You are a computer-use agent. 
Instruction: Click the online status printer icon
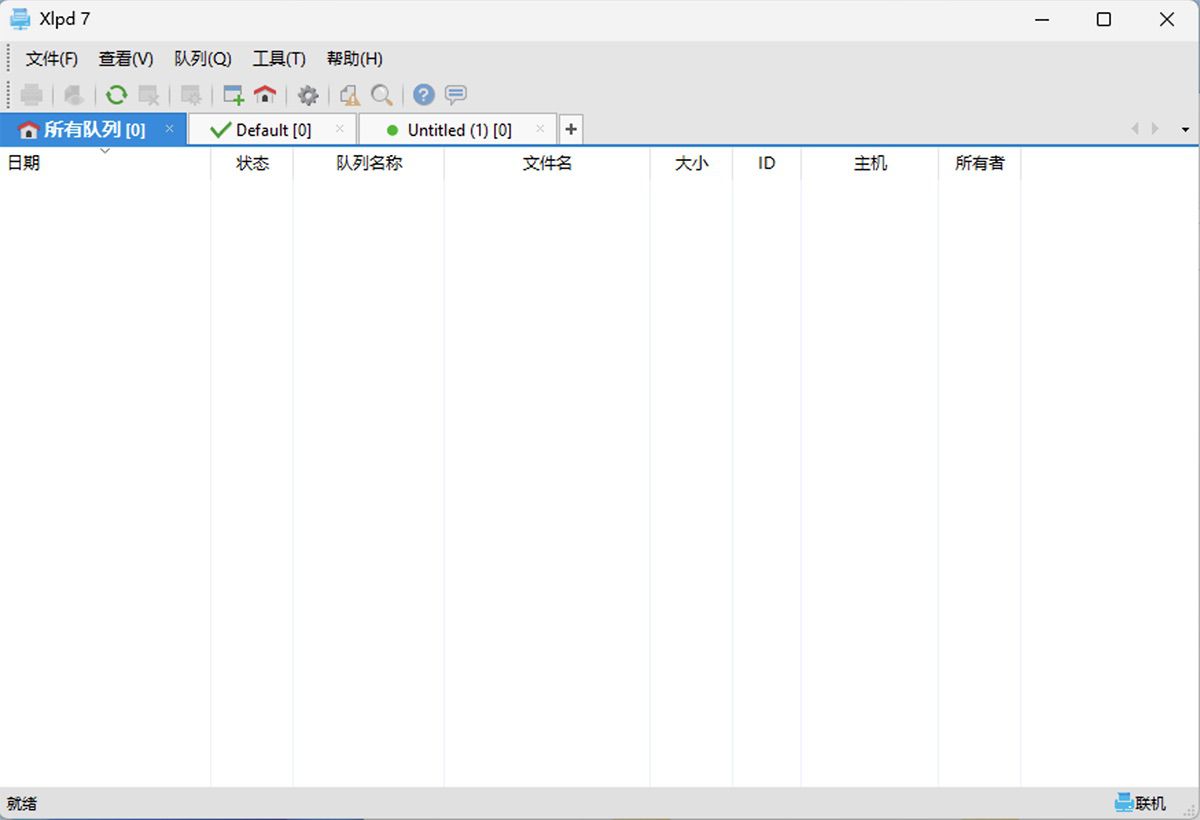(1125, 803)
